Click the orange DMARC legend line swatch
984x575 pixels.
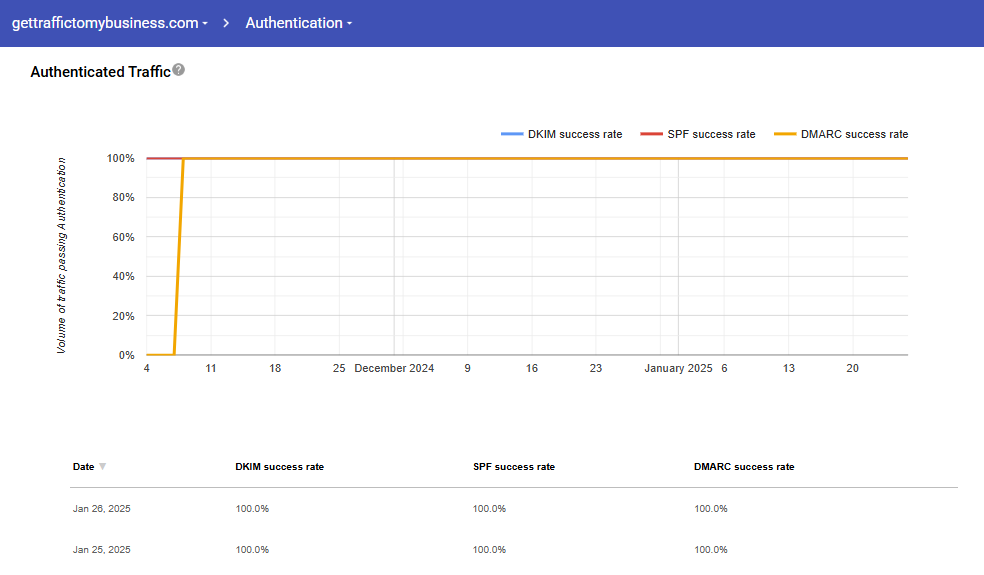tap(784, 134)
